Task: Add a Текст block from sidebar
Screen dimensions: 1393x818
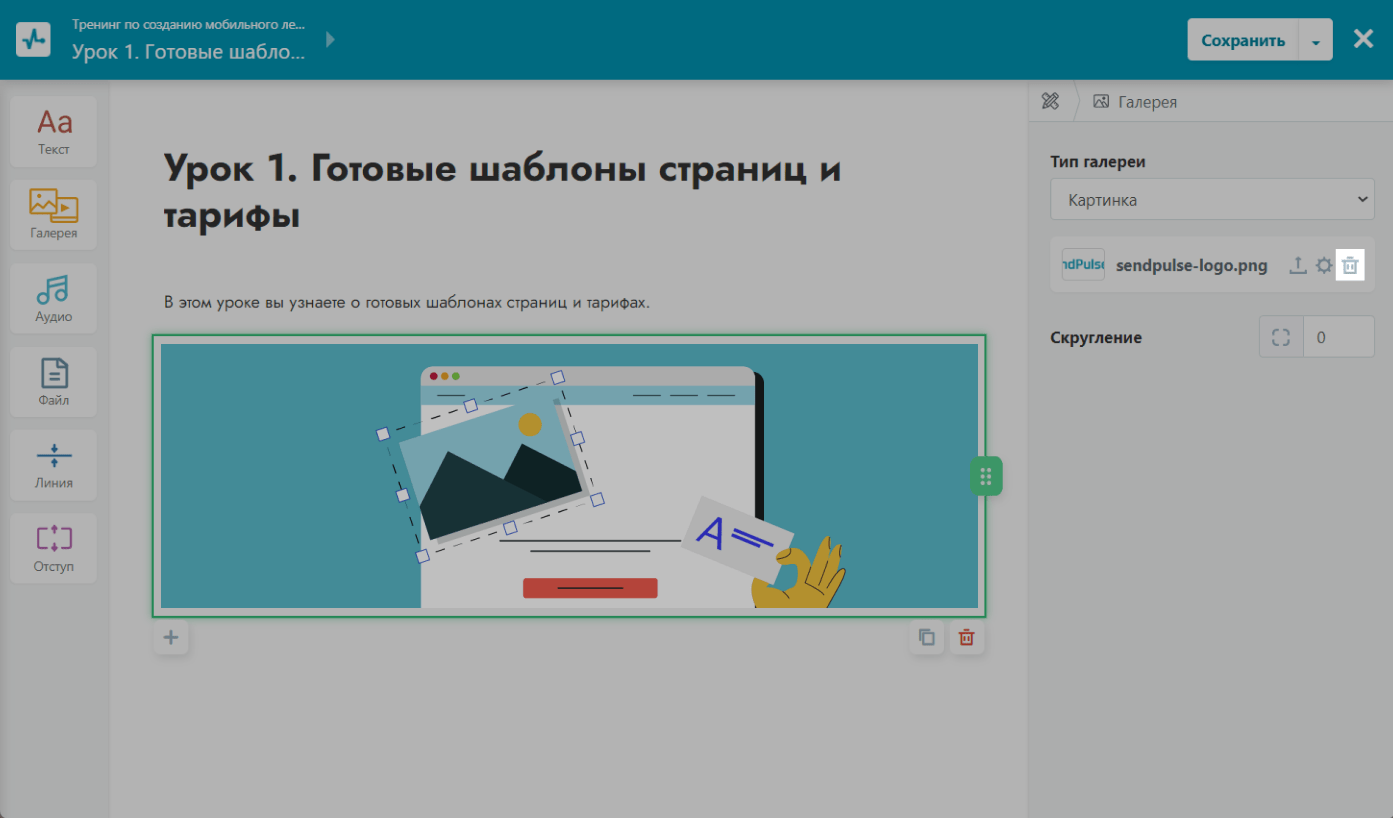Action: point(54,131)
